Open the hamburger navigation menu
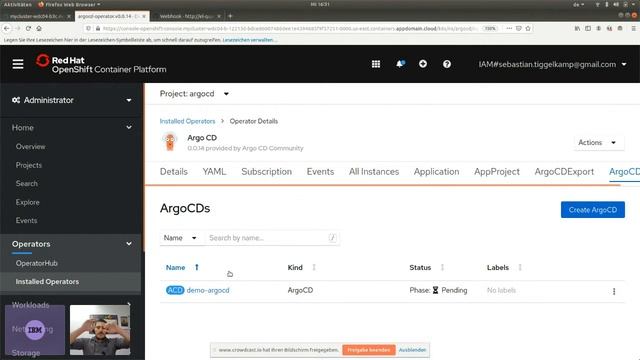 18,64
